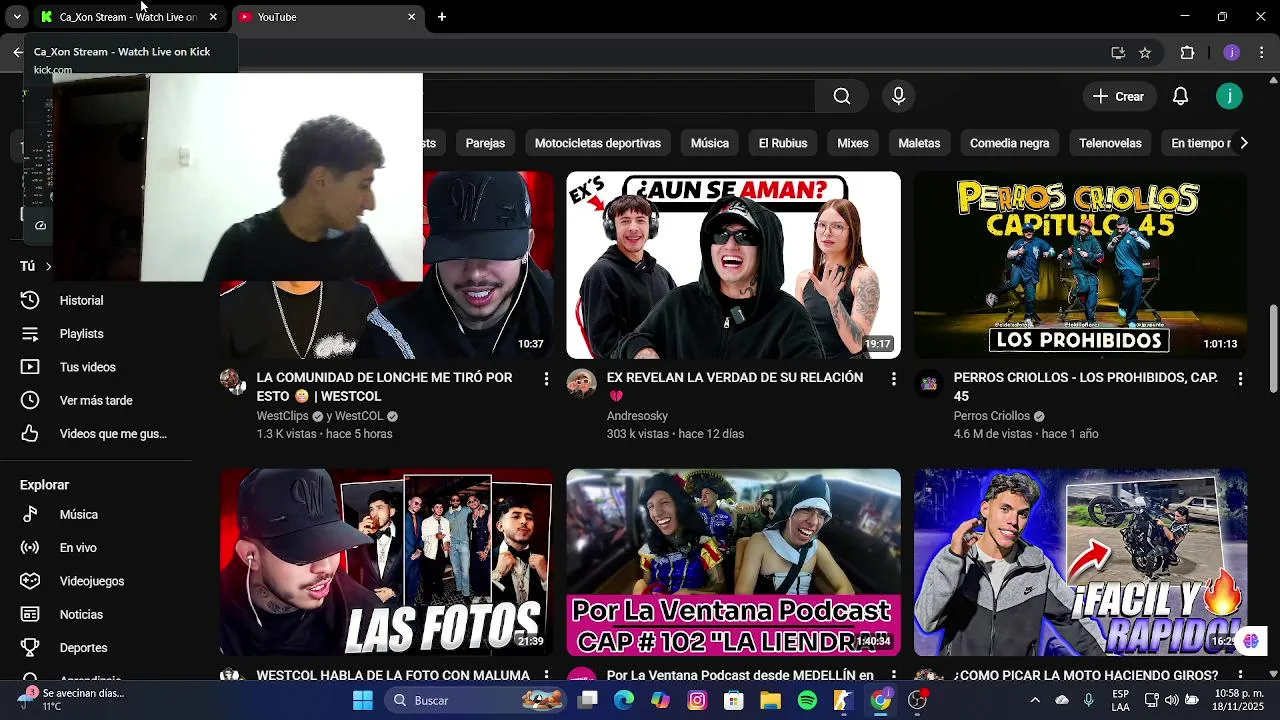The width and height of the screenshot is (1280, 720).
Task: Click the cast/install icon in address bar
Action: tap(1118, 52)
